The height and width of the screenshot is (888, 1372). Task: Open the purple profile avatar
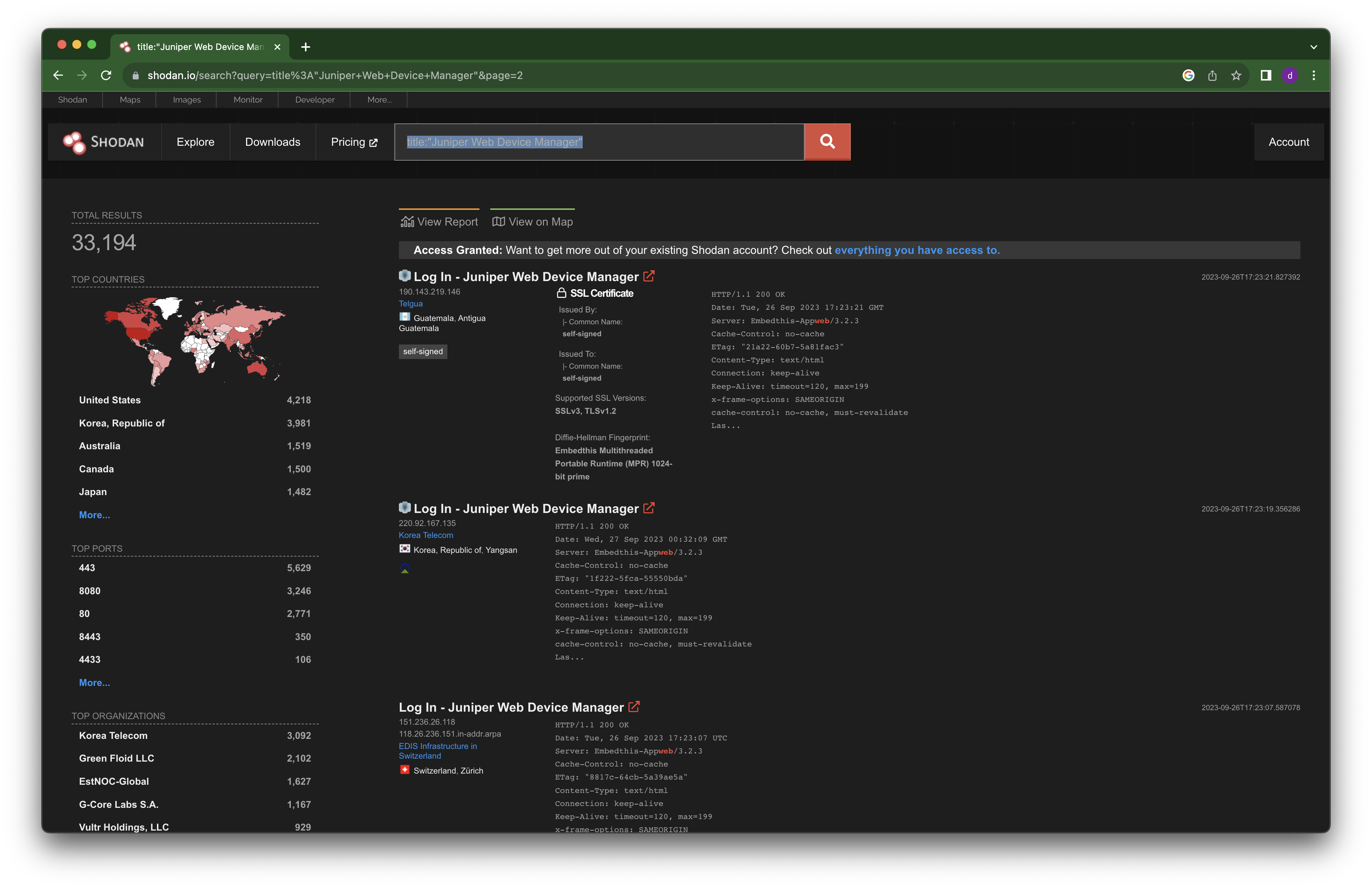(1290, 75)
